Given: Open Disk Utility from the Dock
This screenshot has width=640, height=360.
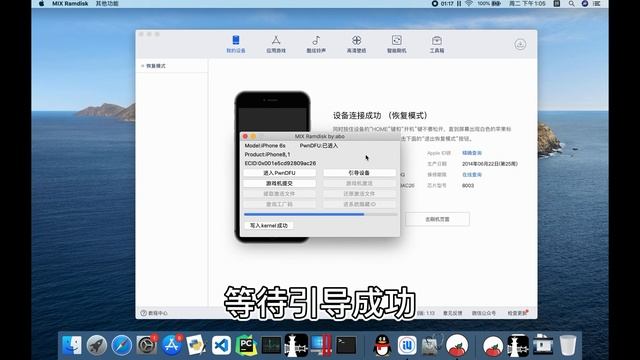Looking at the screenshot, I should [432, 345].
